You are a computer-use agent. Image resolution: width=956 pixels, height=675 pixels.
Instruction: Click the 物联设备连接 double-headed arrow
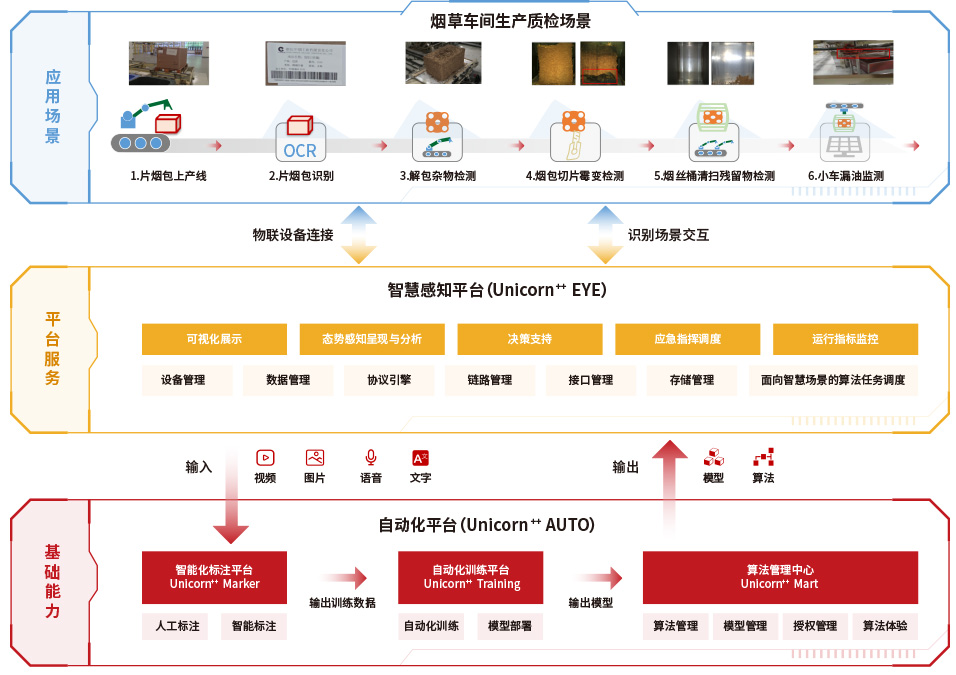tap(358, 235)
